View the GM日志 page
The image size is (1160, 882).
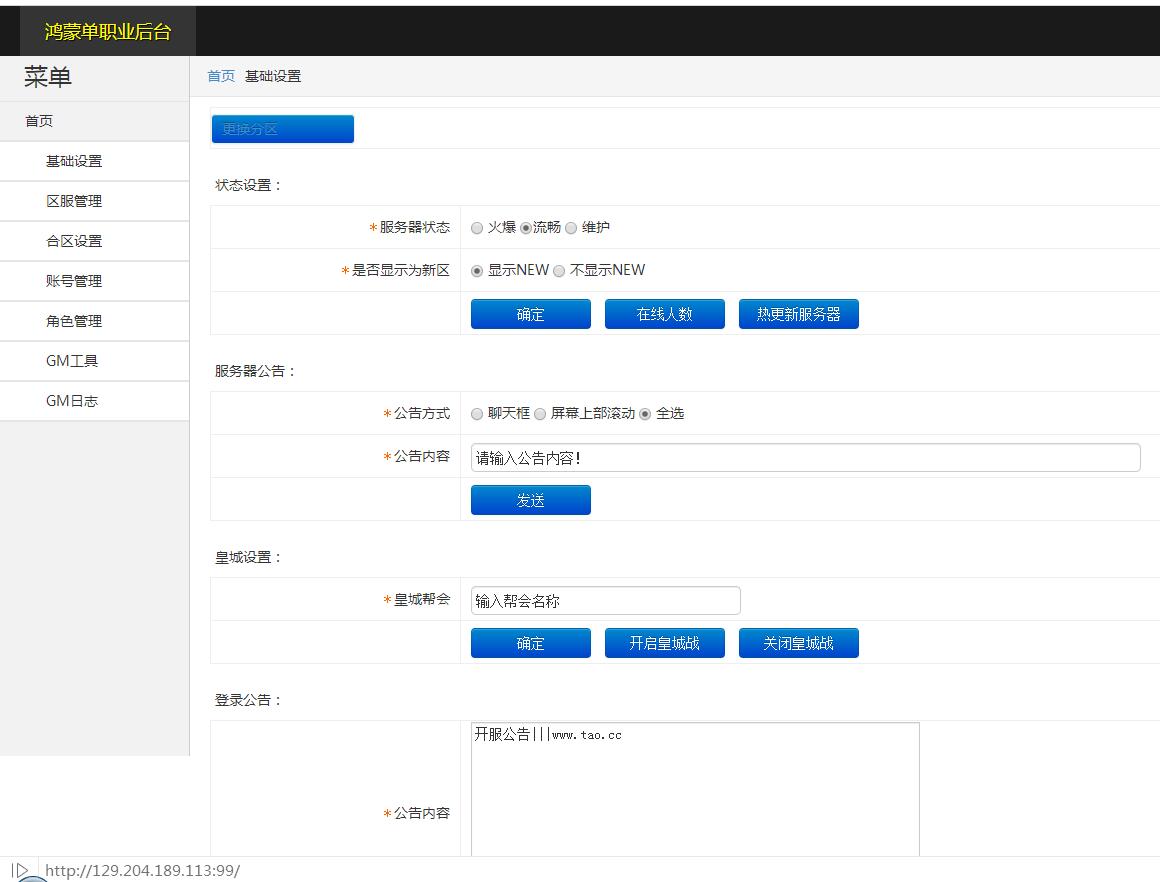[72, 401]
